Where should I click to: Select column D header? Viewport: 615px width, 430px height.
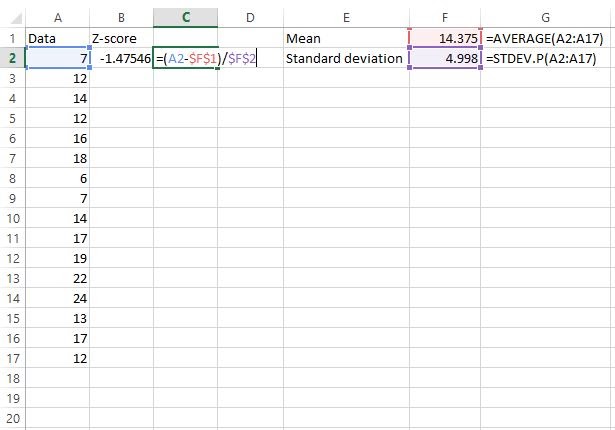[250, 18]
